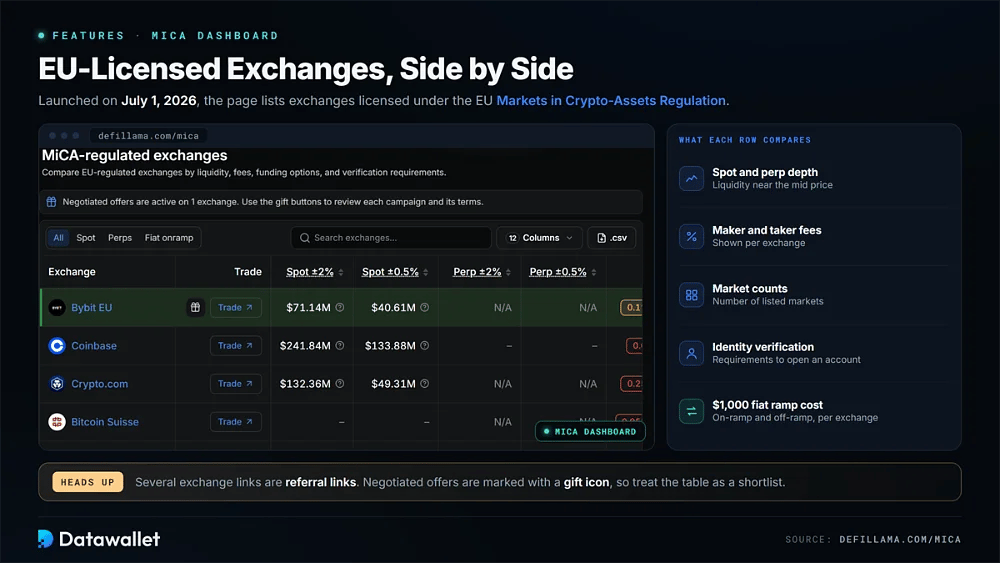This screenshot has width=1000, height=563.
Task: Click the Spot and perp depth chart icon
Action: point(691,179)
